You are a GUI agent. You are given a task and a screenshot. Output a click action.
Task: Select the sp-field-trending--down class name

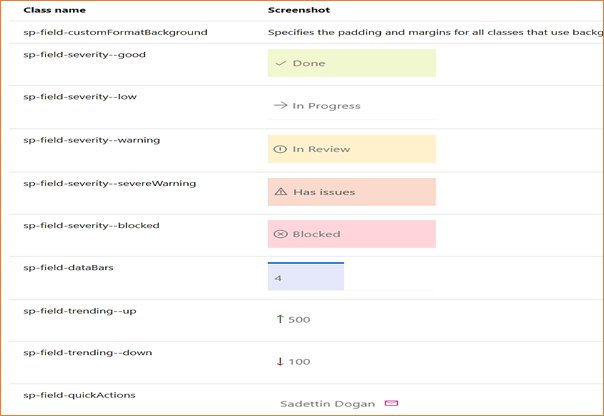87,353
